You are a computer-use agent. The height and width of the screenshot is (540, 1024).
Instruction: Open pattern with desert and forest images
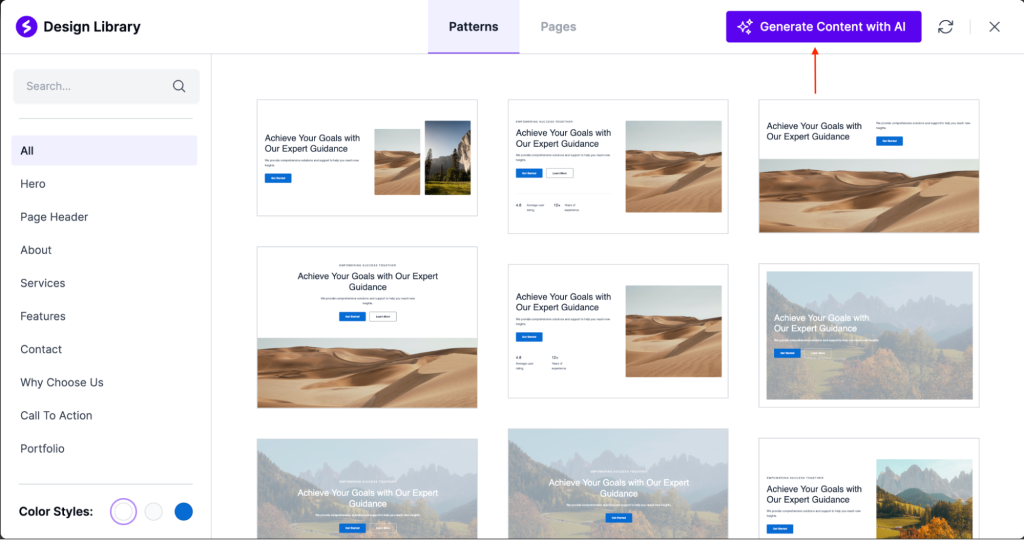point(367,157)
